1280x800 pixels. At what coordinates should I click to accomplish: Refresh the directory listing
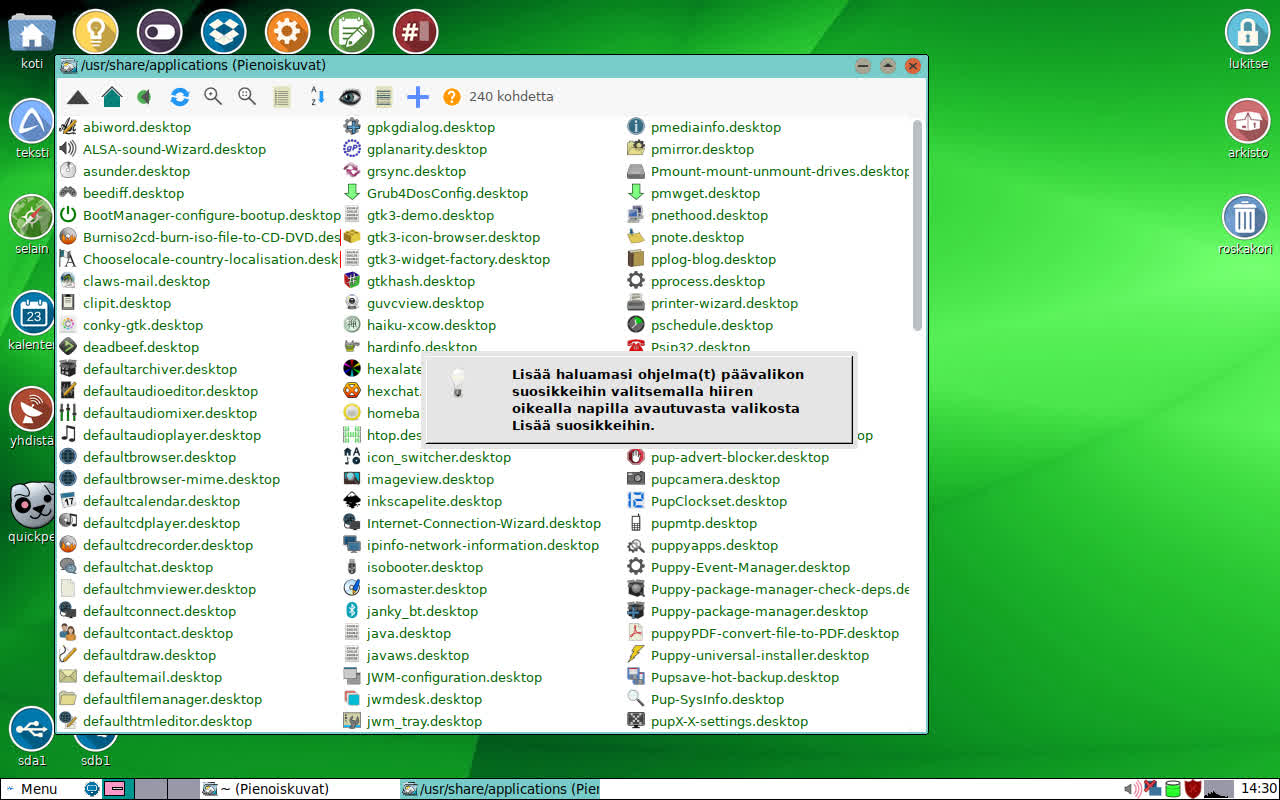(180, 97)
